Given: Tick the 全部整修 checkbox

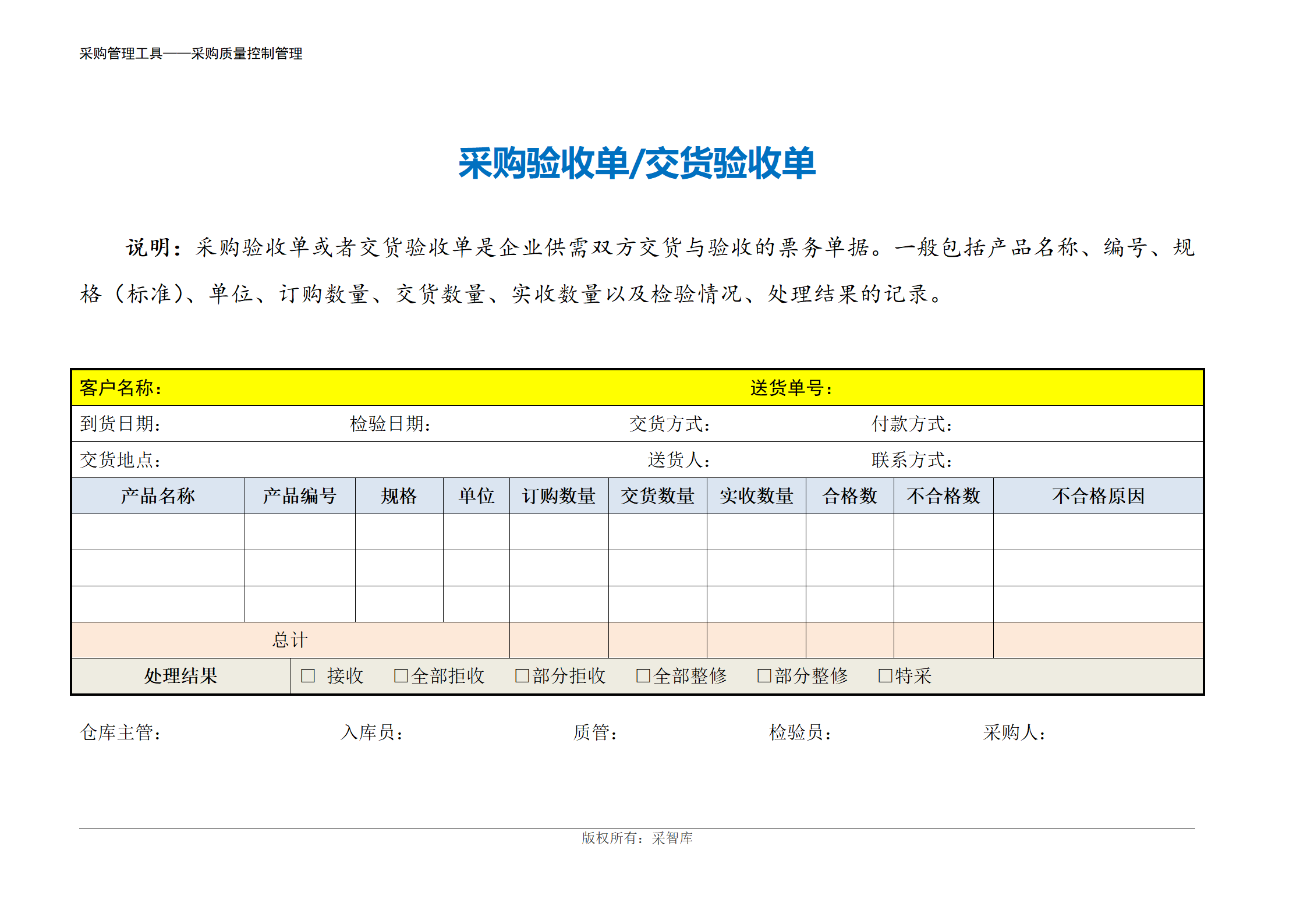Looking at the screenshot, I should pyautogui.click(x=643, y=675).
